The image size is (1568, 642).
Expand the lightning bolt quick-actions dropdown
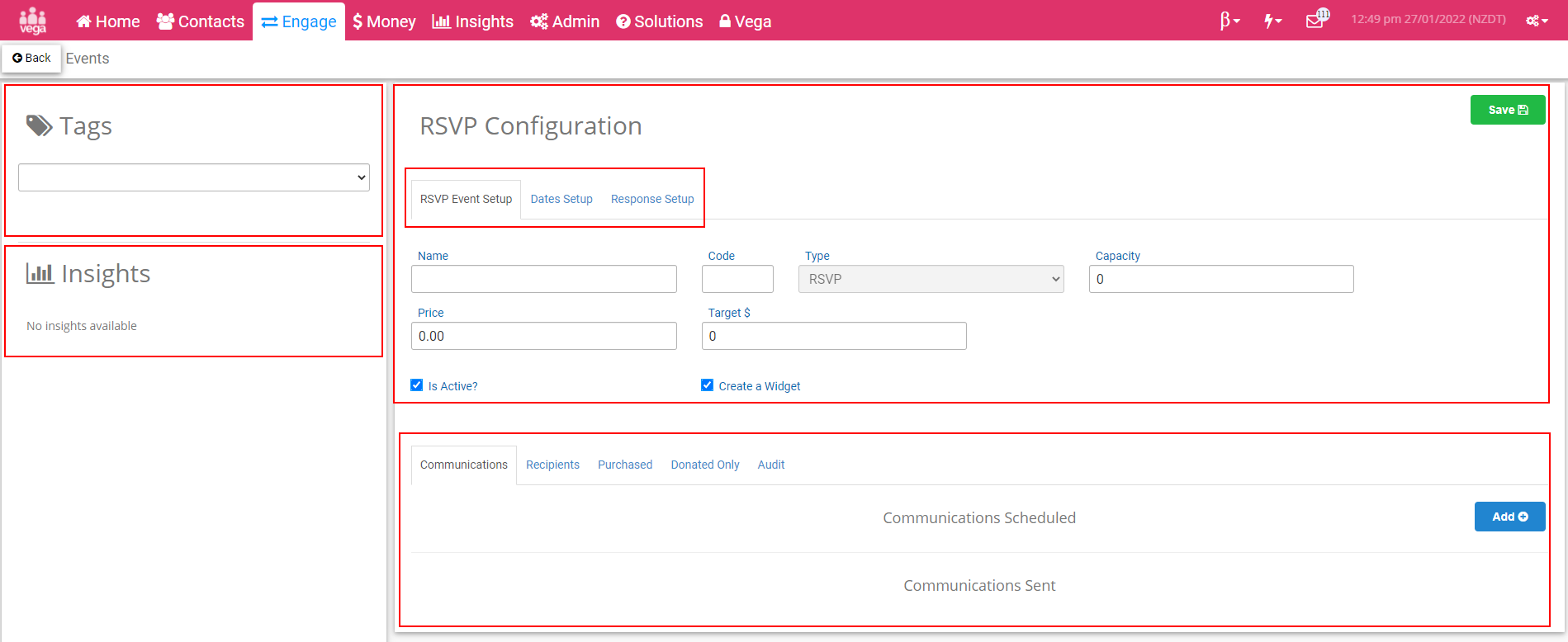pyautogui.click(x=1272, y=21)
